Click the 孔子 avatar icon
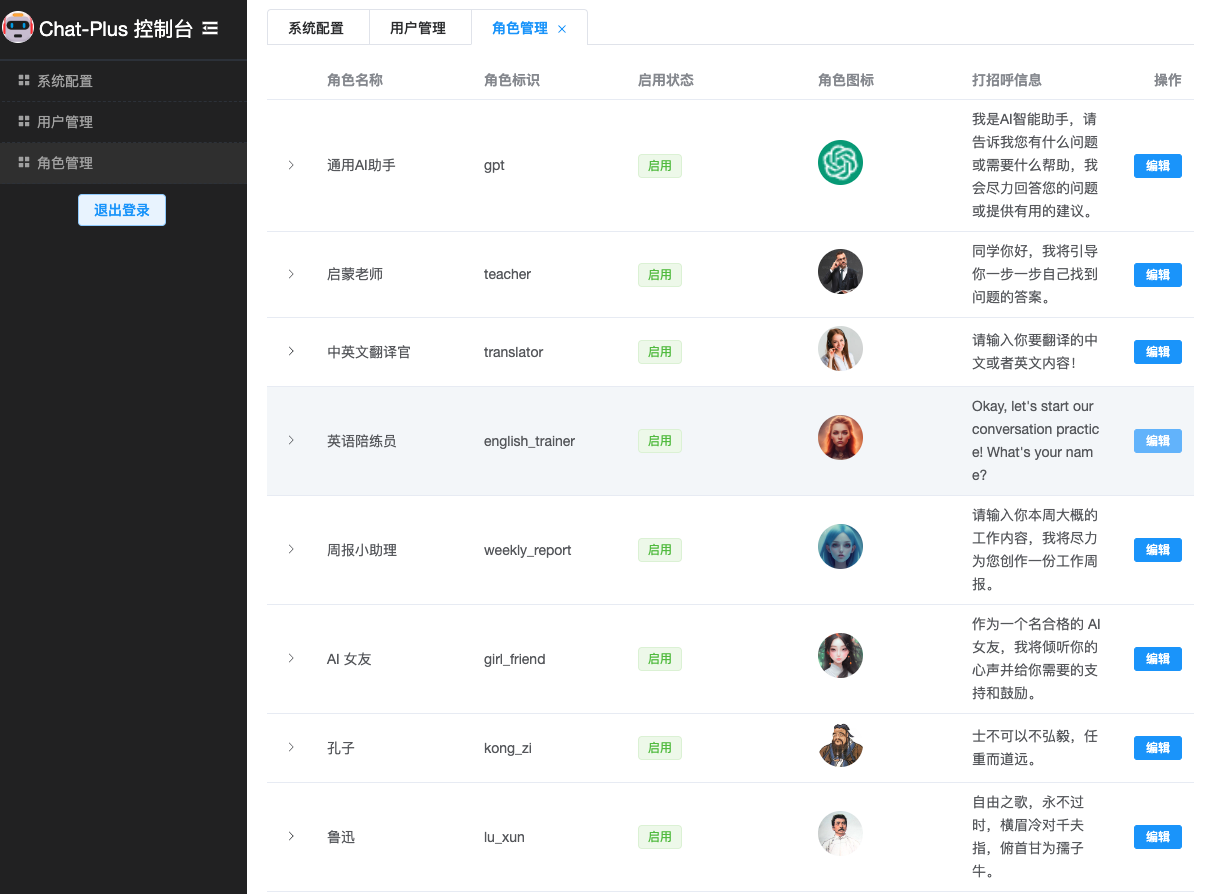 pyautogui.click(x=840, y=745)
